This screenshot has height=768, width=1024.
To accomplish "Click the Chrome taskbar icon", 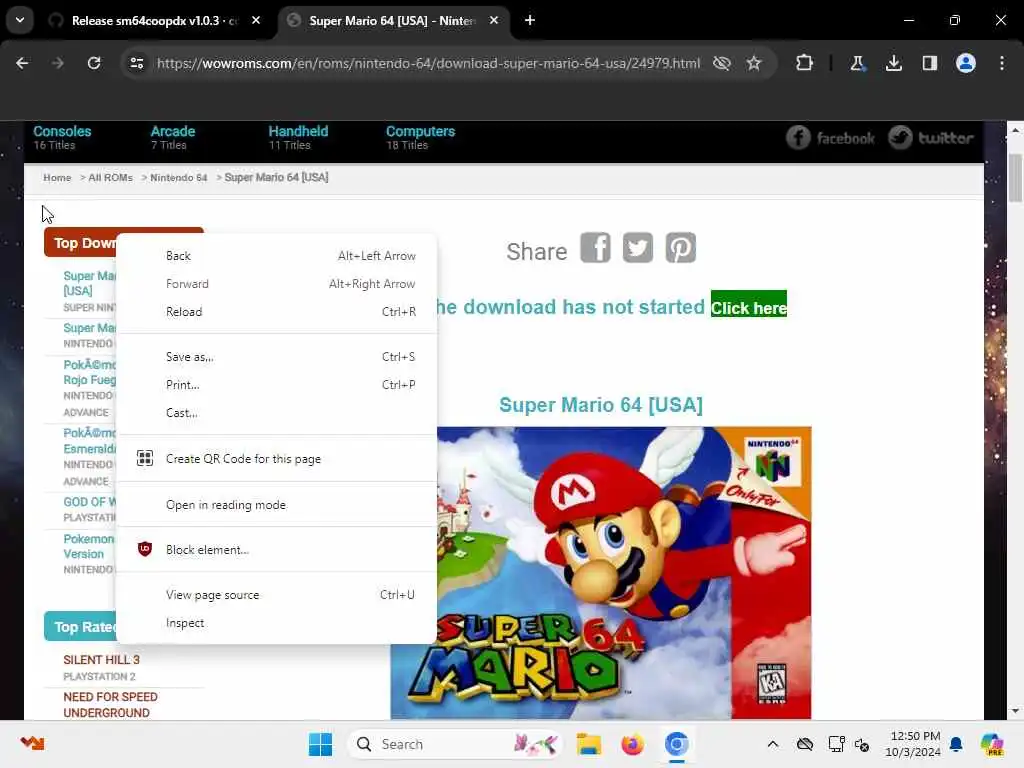I will click(x=677, y=744).
